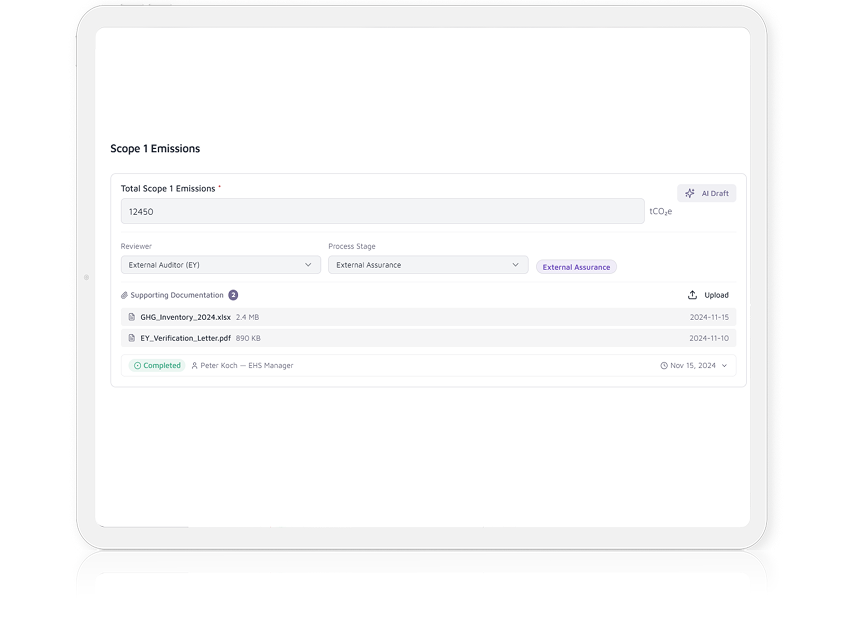Click the file icon for EY_Verification_Letter.pdf
Screen dimensions: 849x619
point(132,338)
